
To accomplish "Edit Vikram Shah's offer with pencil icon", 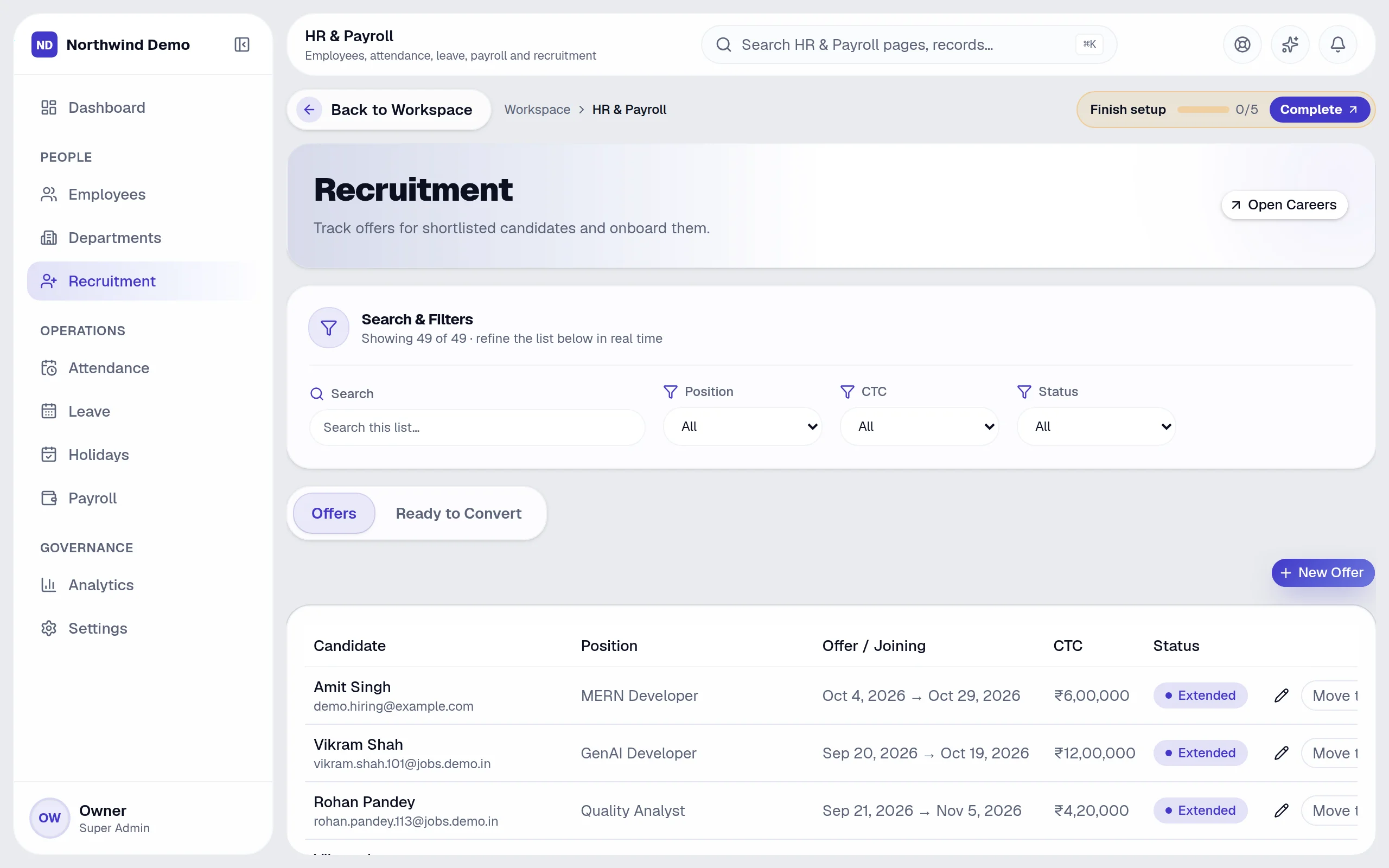I will pyautogui.click(x=1281, y=752).
